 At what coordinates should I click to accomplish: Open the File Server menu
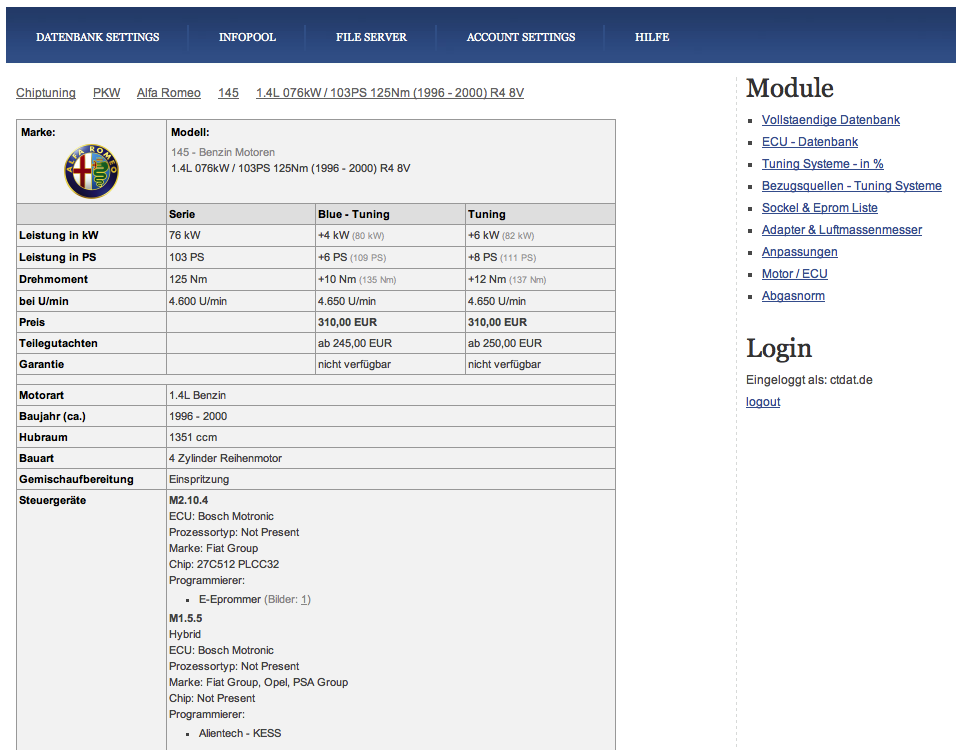(x=371, y=37)
